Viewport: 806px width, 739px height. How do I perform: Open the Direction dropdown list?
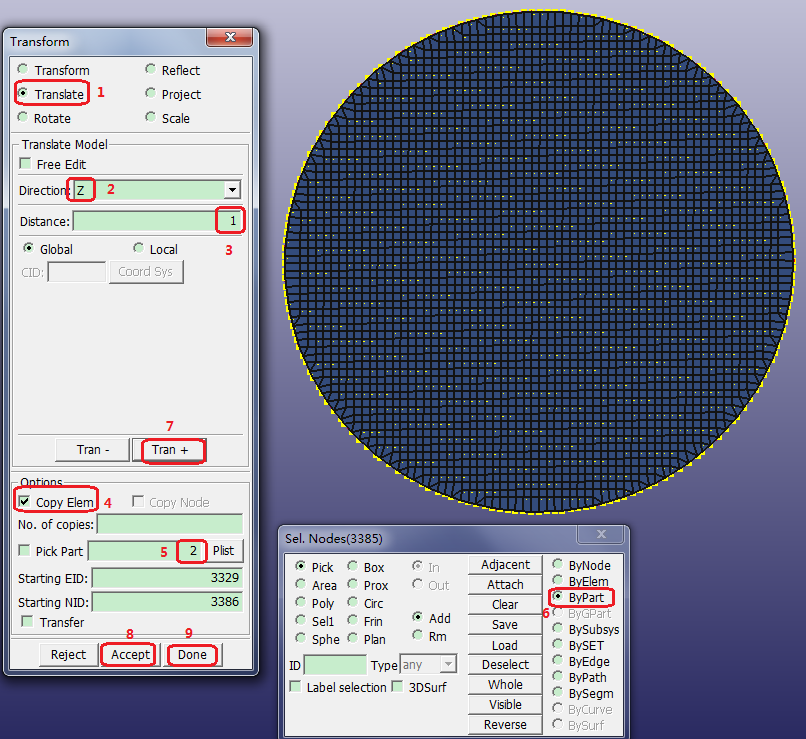pyautogui.click(x=232, y=190)
